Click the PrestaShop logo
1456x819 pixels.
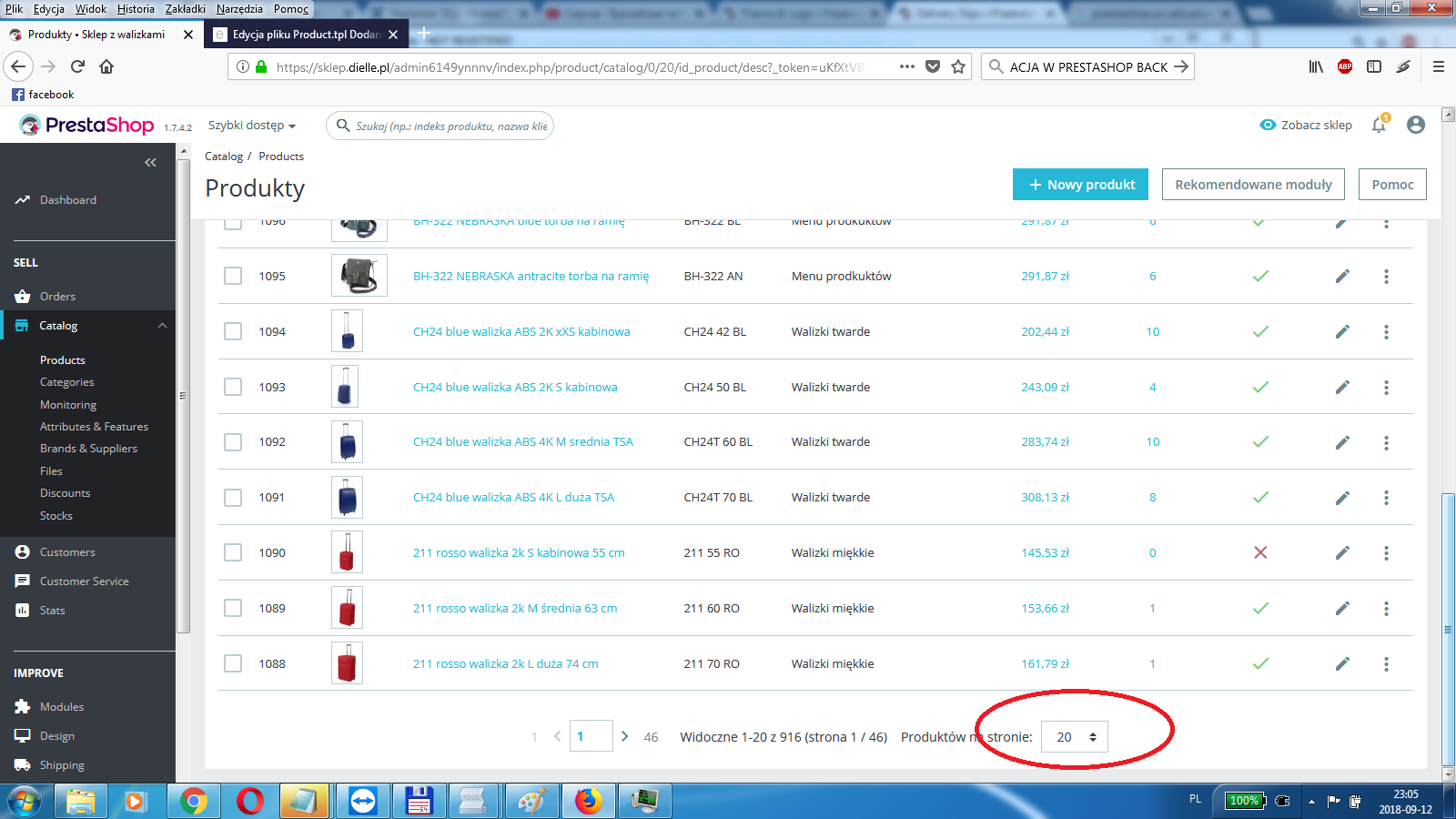coord(87,126)
